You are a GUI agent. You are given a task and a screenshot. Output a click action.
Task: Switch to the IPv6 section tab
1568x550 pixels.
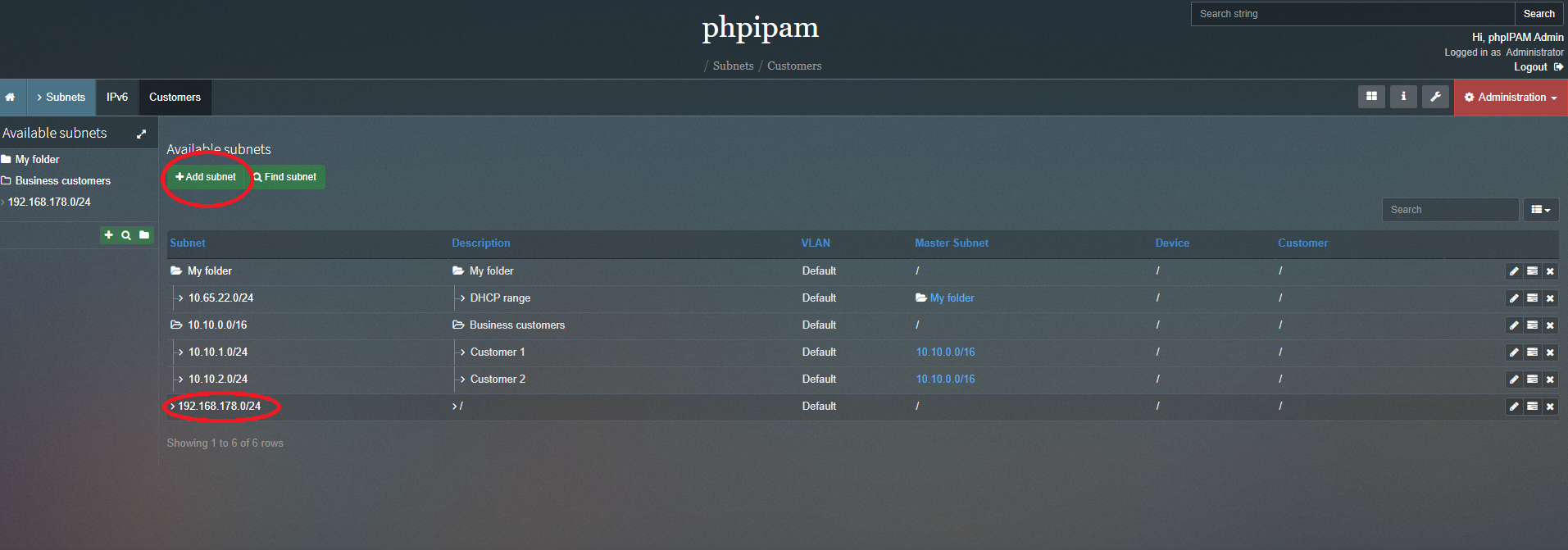click(117, 98)
